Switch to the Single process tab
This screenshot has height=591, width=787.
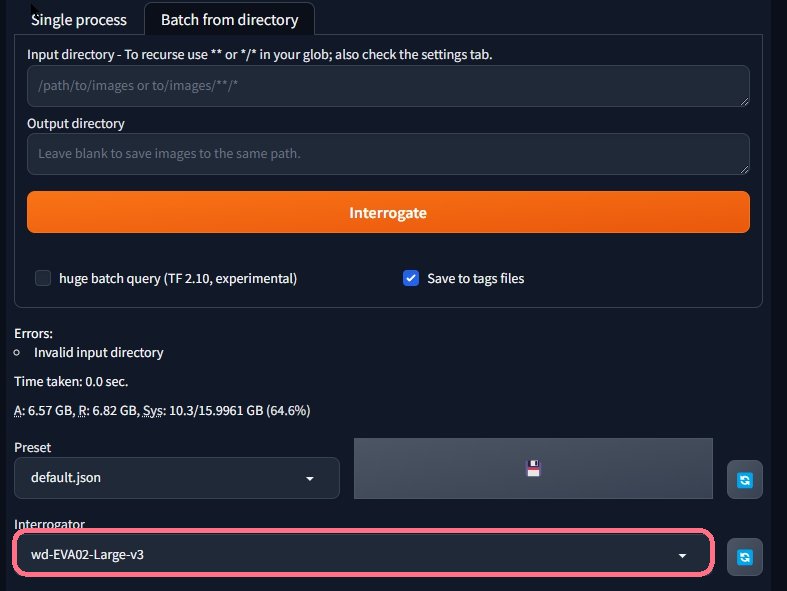tap(79, 19)
